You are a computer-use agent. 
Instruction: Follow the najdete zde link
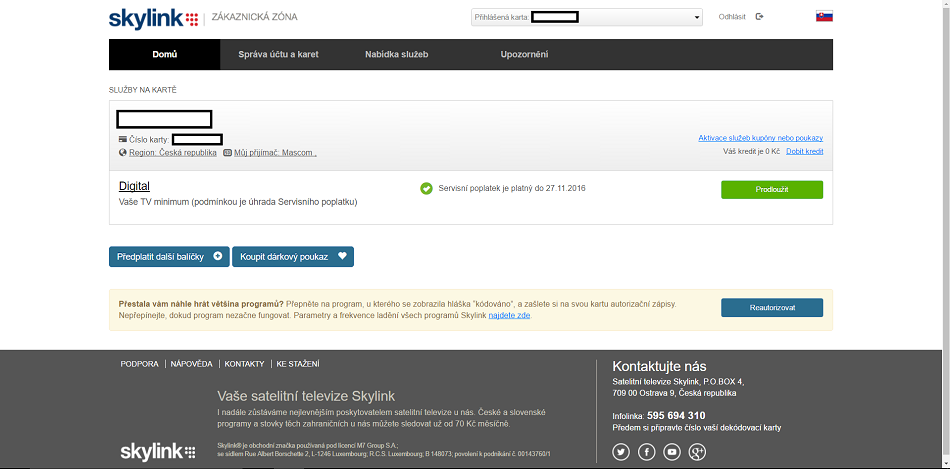pyautogui.click(x=510, y=316)
